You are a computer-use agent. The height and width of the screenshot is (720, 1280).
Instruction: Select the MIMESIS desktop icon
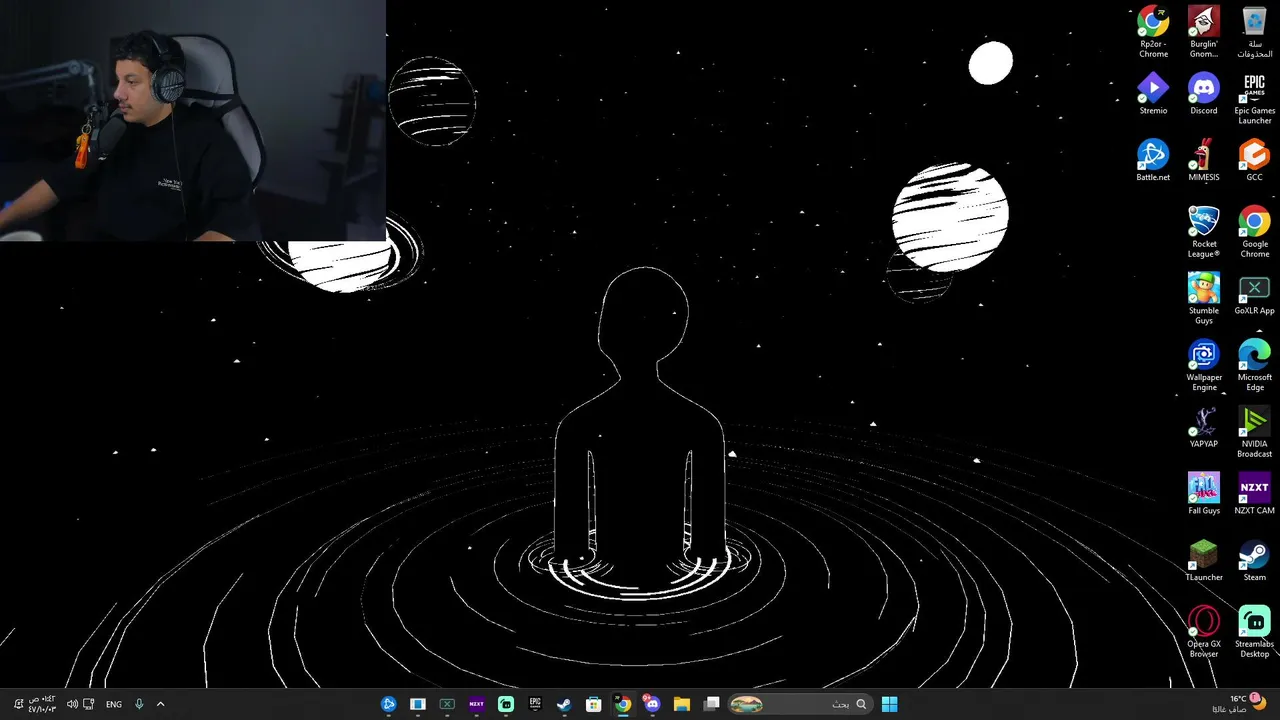click(x=1204, y=160)
